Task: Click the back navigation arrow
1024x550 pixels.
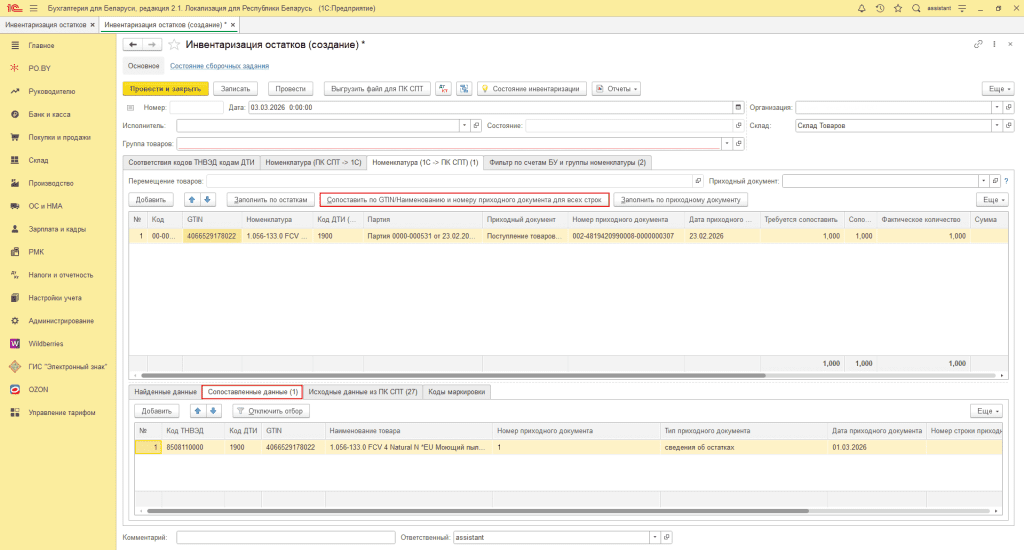Action: (133, 44)
